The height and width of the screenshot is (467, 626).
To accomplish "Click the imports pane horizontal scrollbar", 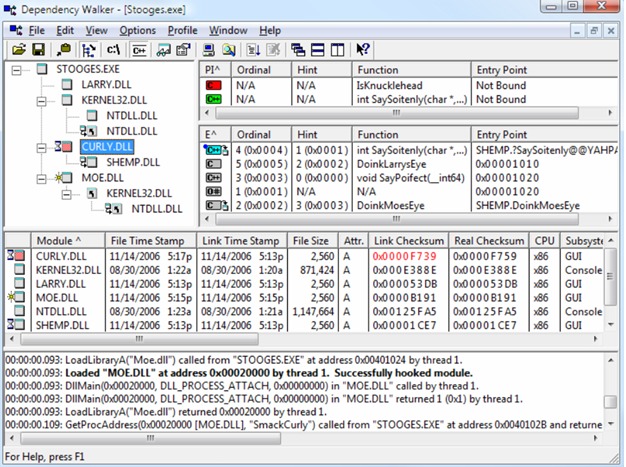I will click(x=397, y=113).
